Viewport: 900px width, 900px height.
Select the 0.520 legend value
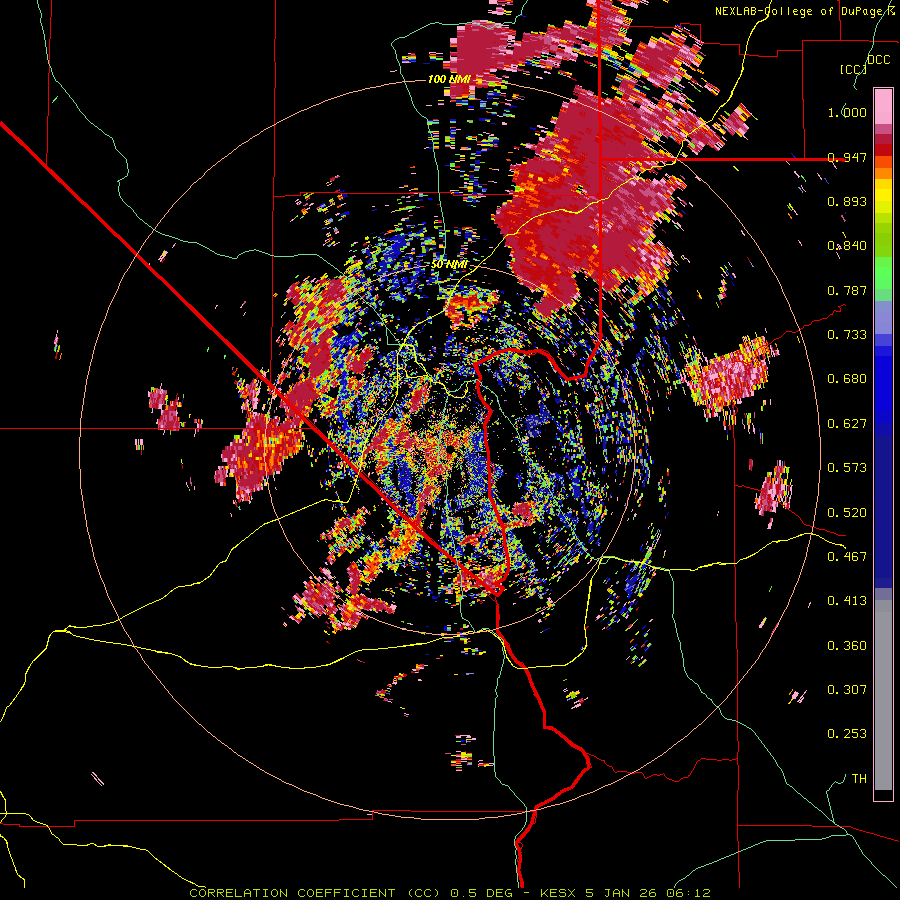pyautogui.click(x=847, y=513)
